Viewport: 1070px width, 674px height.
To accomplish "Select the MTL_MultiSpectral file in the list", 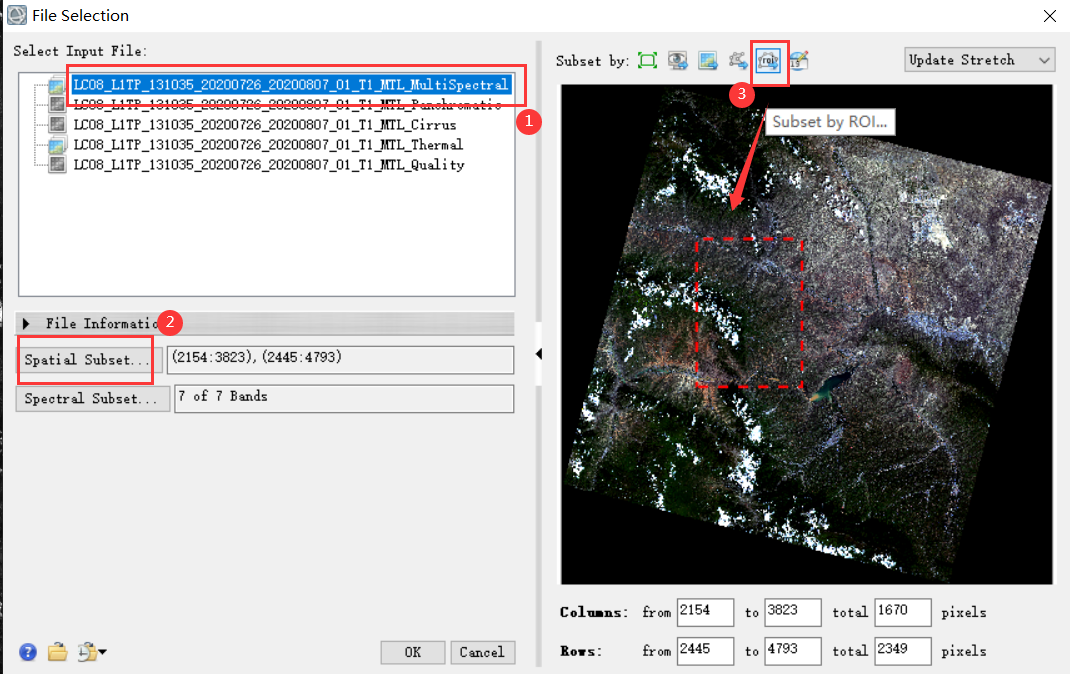I will [290, 85].
